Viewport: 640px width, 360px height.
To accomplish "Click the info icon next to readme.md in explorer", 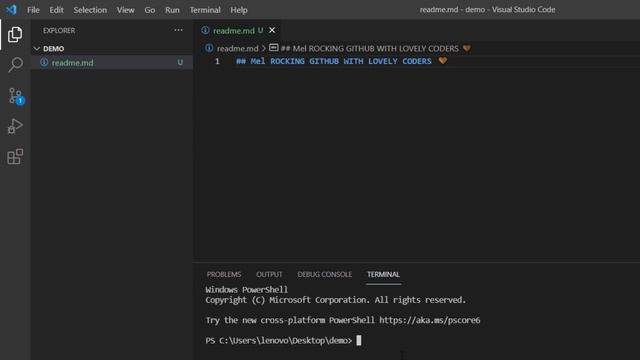I will [44, 62].
